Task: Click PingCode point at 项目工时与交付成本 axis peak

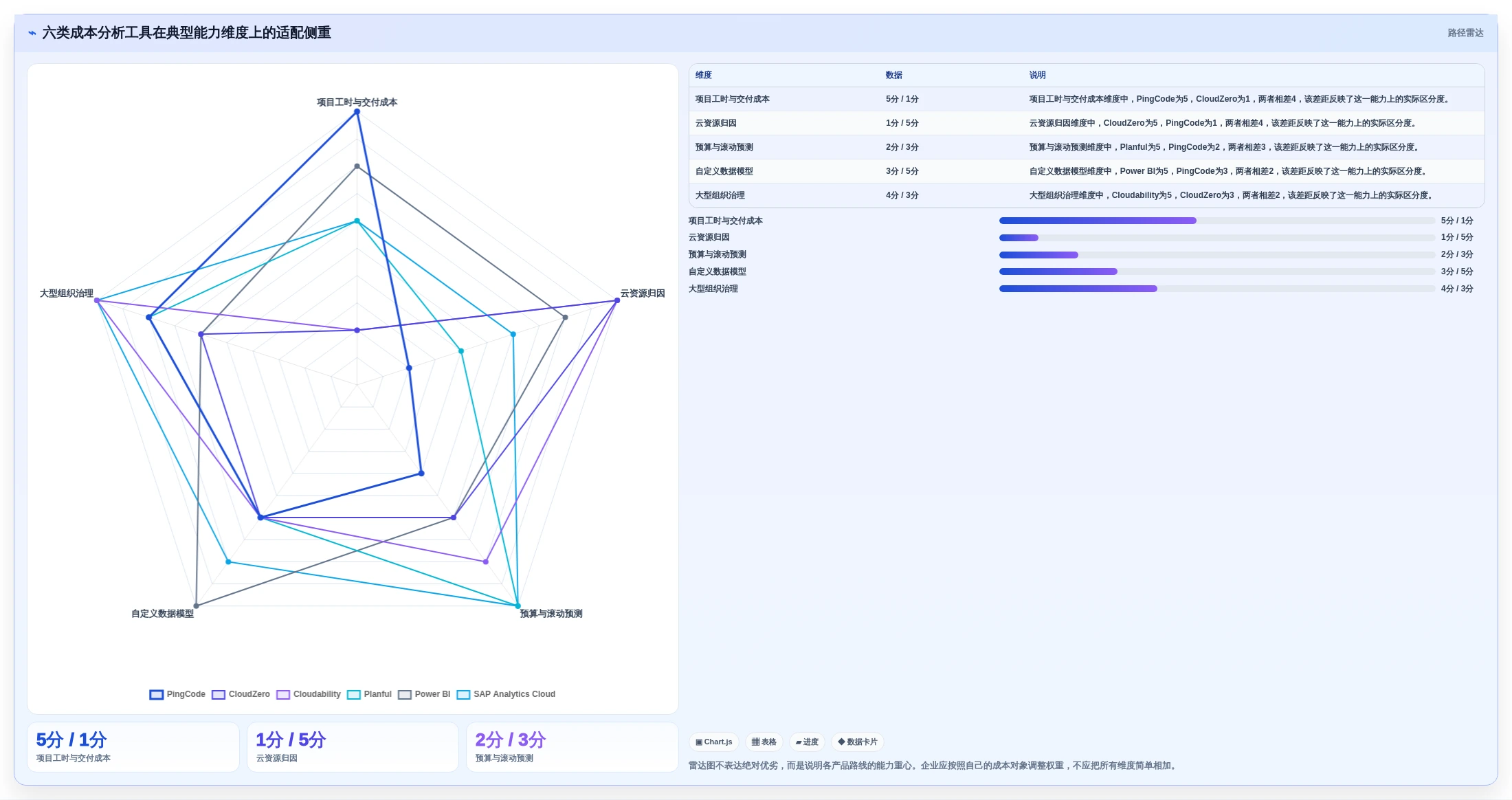Action: pos(357,112)
